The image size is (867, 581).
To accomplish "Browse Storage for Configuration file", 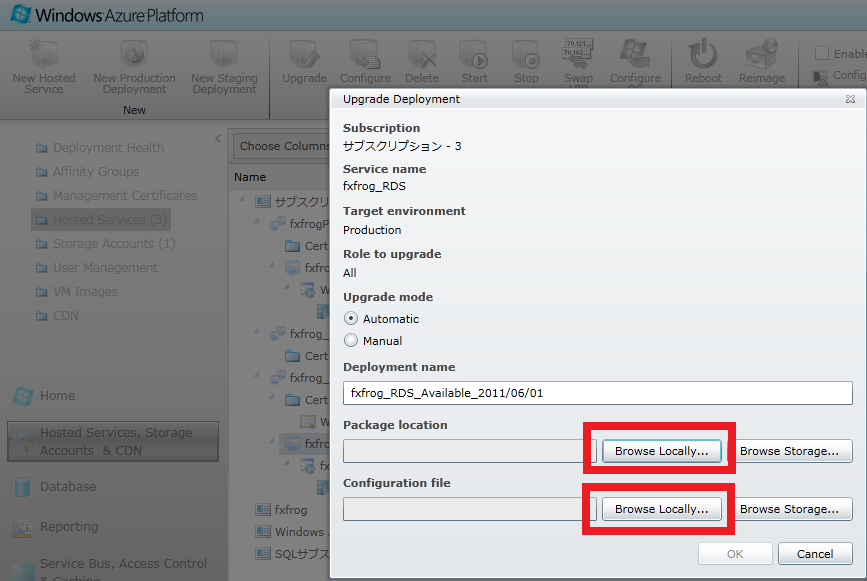I will (x=789, y=509).
